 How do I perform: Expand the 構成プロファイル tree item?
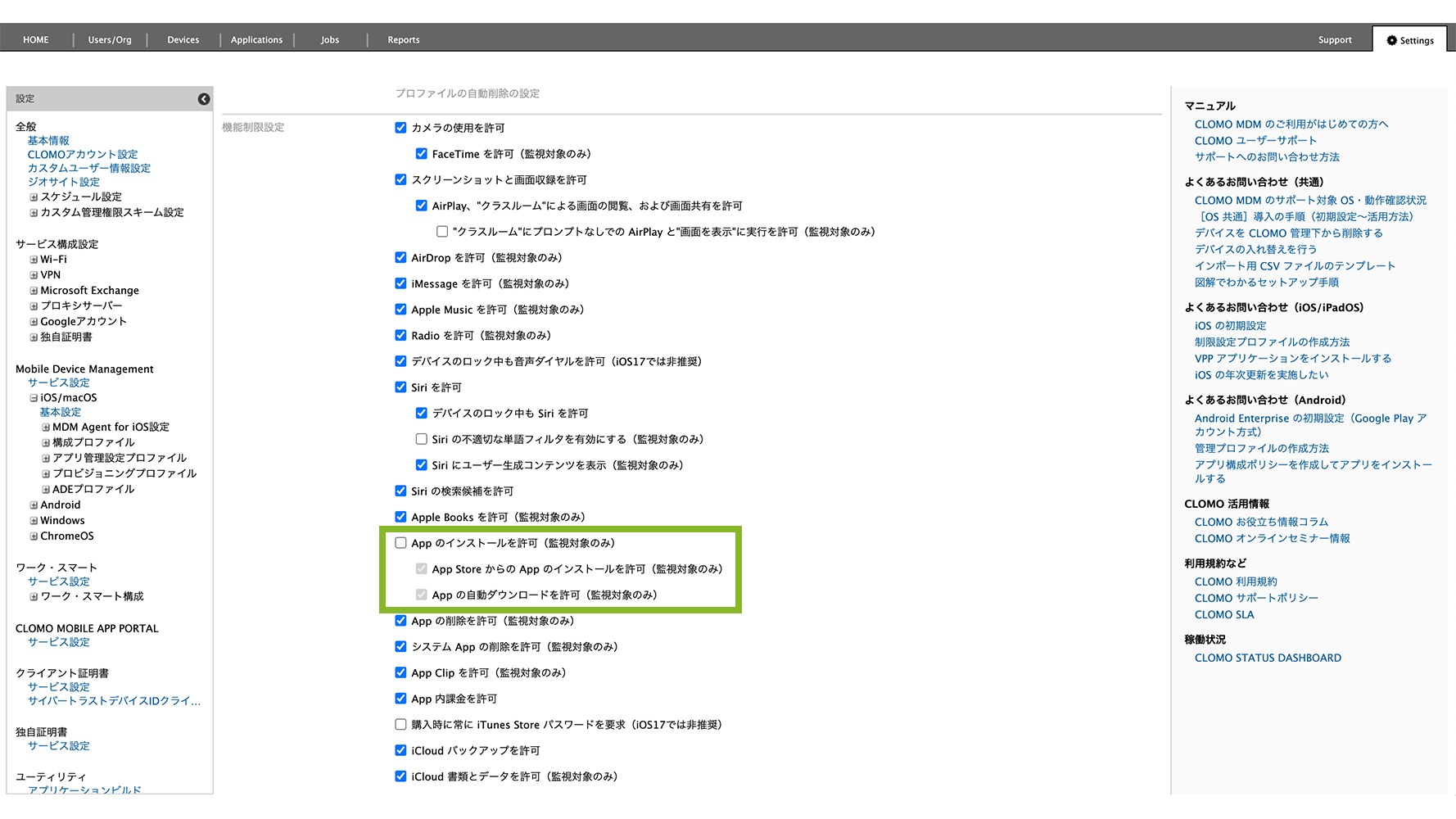[46, 443]
